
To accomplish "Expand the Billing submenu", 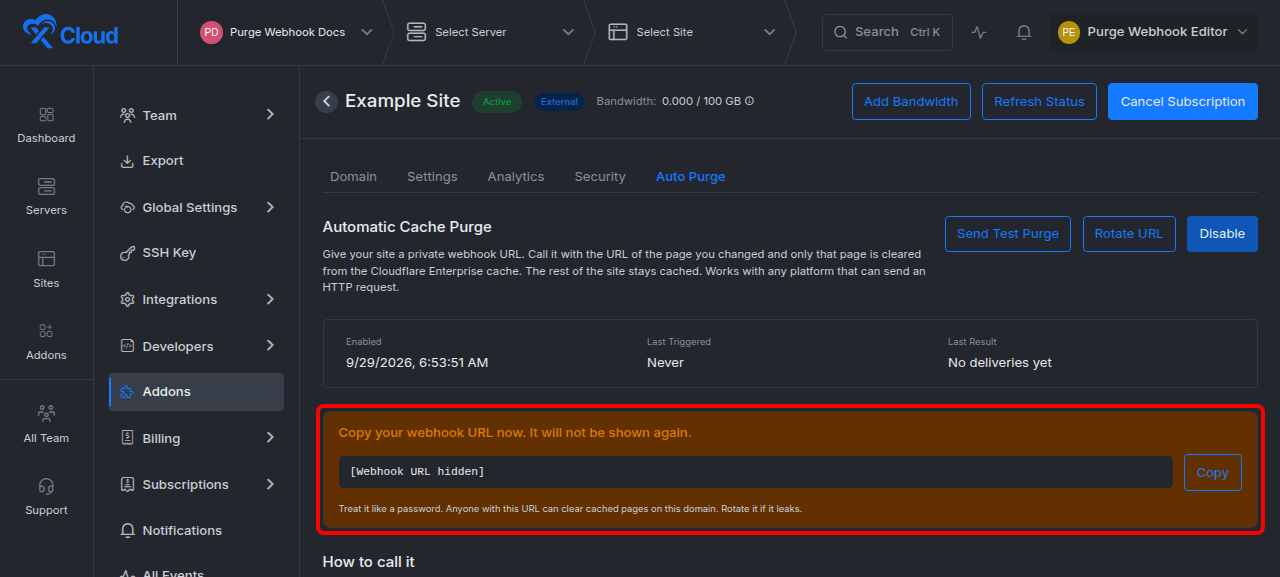I will [x=270, y=438].
